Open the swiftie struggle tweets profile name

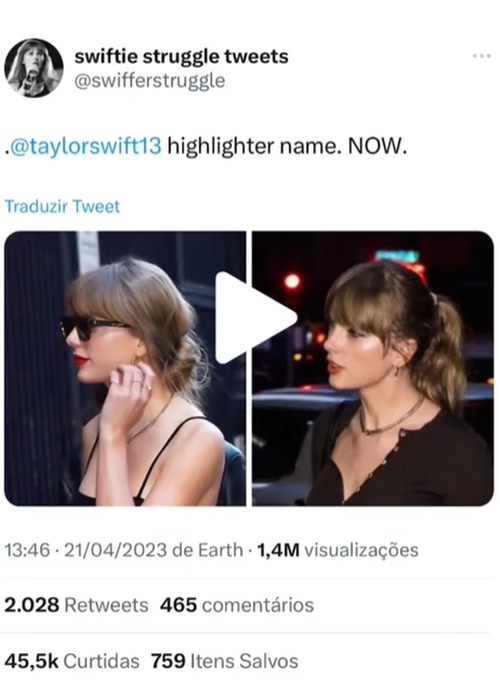click(181, 57)
